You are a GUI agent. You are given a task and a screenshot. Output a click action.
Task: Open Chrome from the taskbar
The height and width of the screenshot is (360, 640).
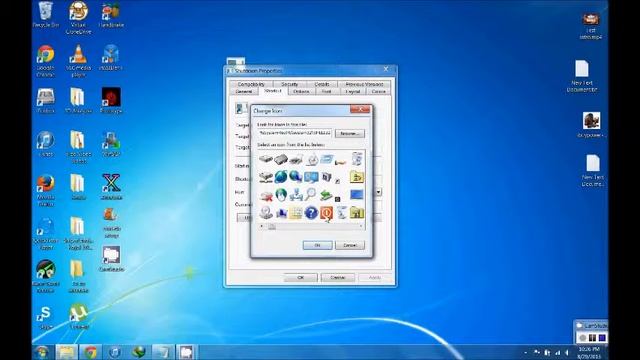tap(91, 352)
